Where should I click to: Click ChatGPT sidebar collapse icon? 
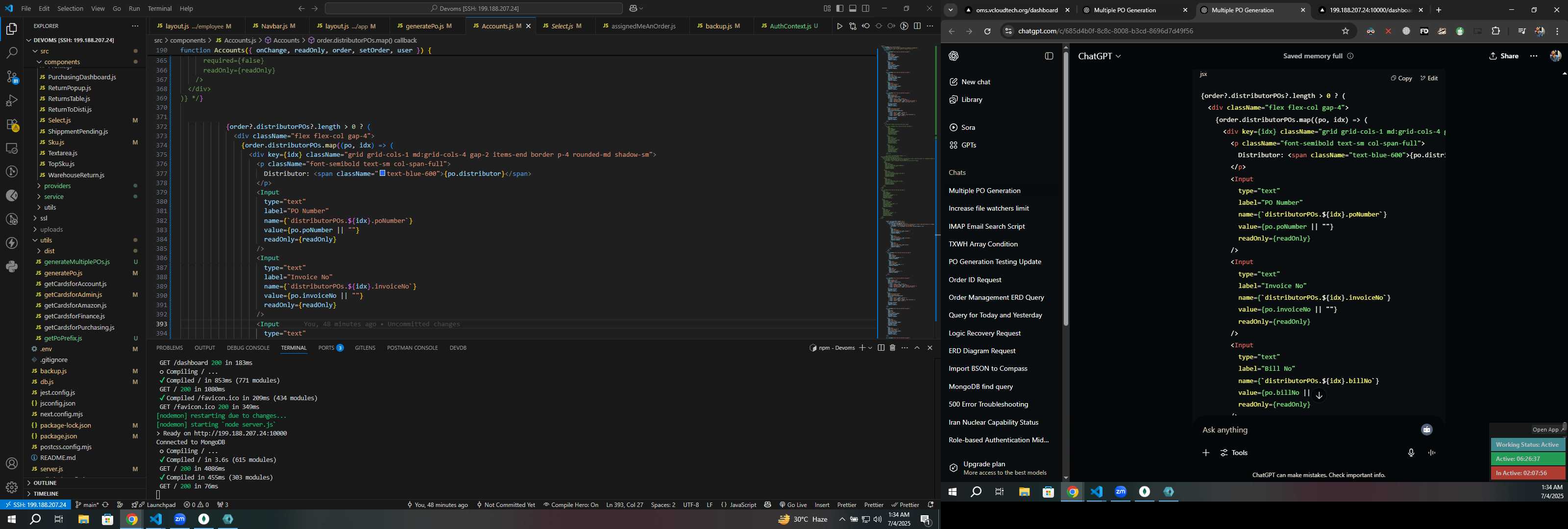[1049, 56]
